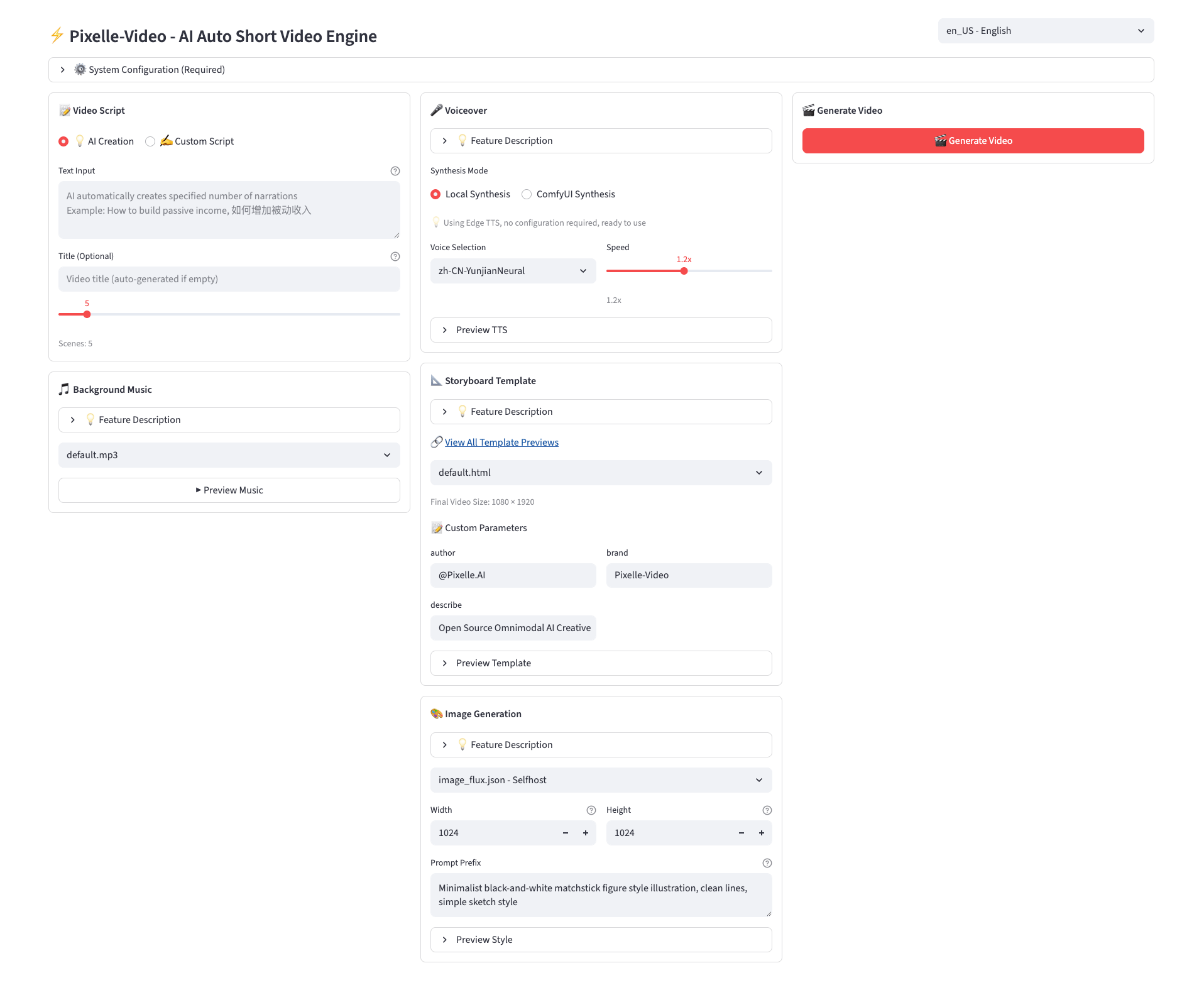Viewport: 1204px width, 985px height.
Task: Click the Voiceover microphone icon
Action: [x=436, y=109]
